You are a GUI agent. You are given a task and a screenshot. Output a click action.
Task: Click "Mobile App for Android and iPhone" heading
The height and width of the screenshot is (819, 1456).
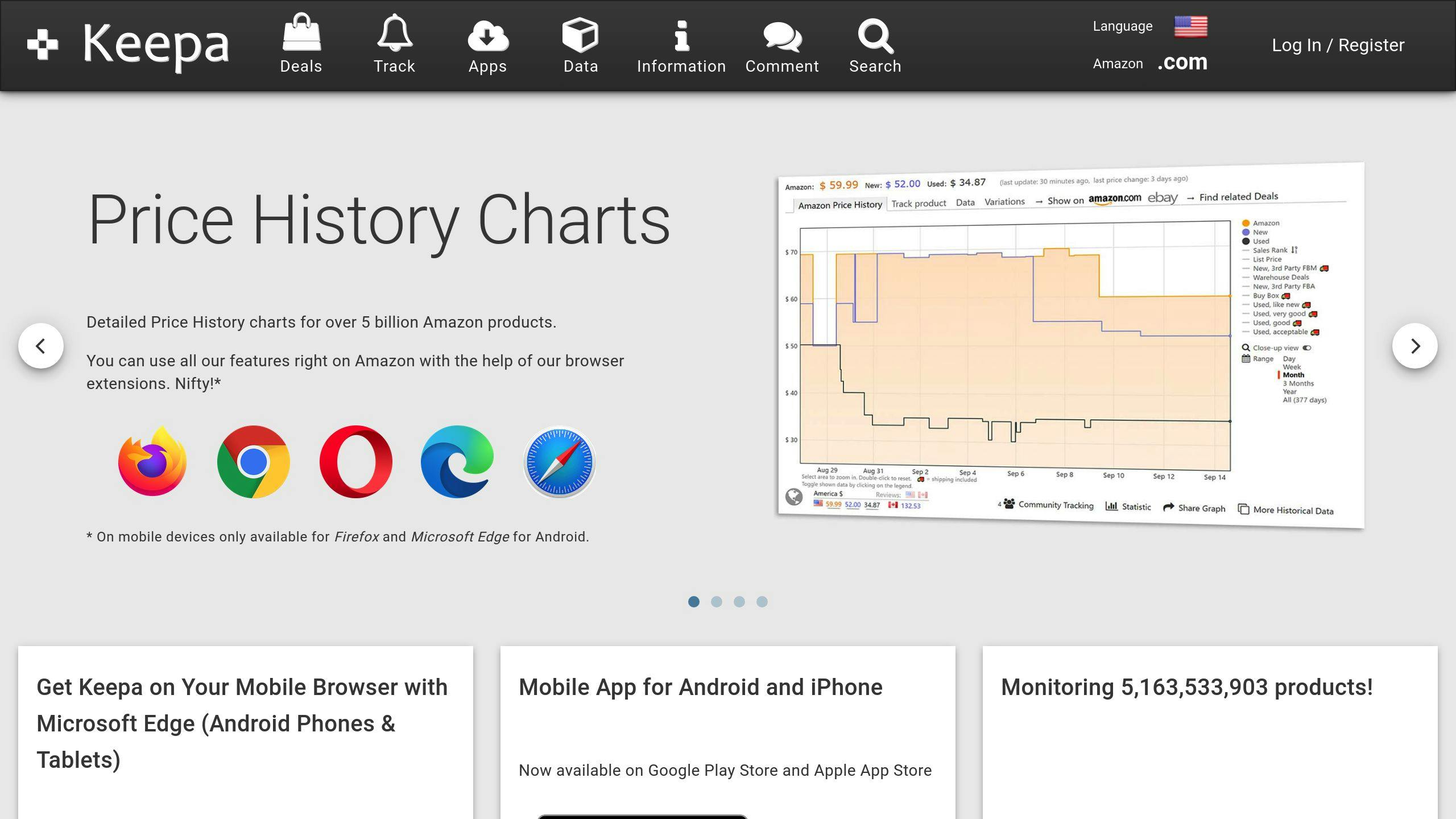point(701,687)
